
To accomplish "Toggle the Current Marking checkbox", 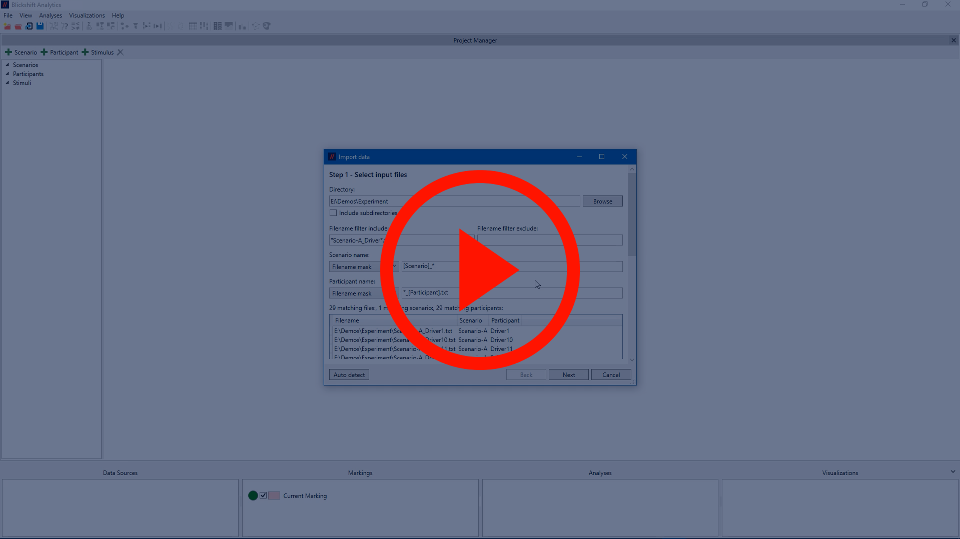I will [x=263, y=496].
